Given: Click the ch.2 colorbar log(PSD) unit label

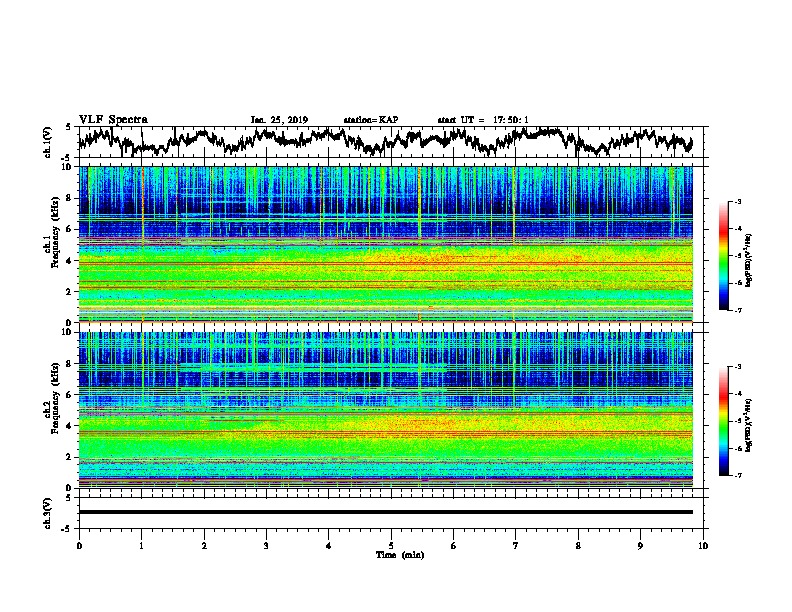Looking at the screenshot, I should 749,425.
